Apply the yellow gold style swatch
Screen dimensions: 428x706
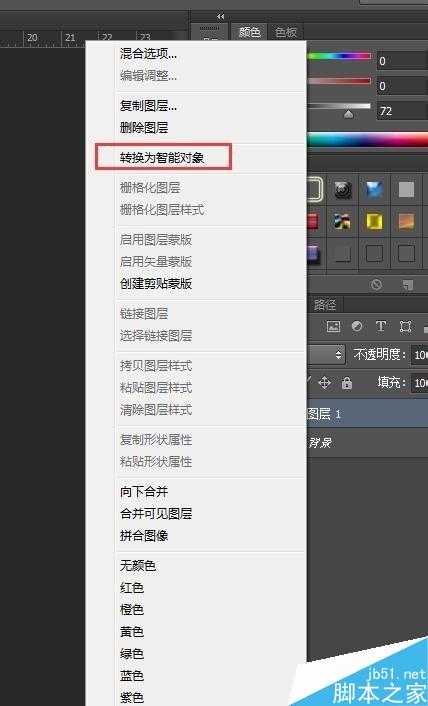click(x=374, y=221)
